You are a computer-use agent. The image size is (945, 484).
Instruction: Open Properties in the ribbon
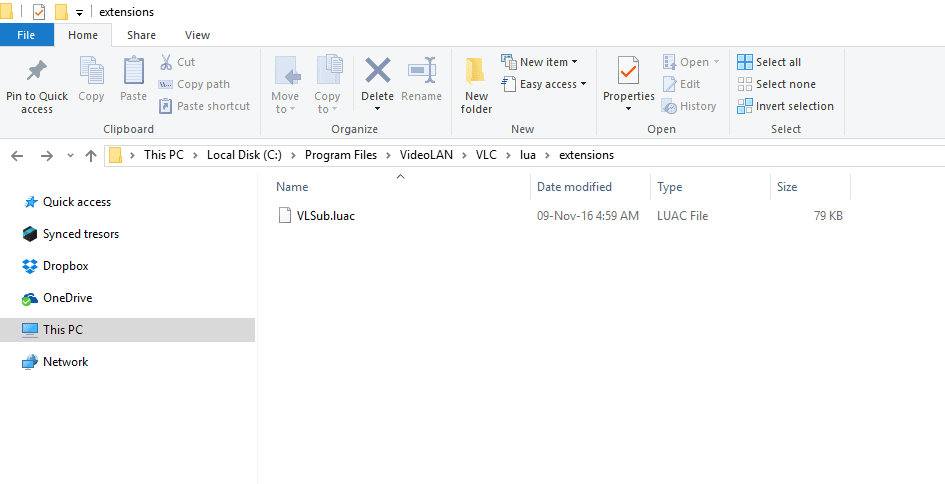pos(628,72)
